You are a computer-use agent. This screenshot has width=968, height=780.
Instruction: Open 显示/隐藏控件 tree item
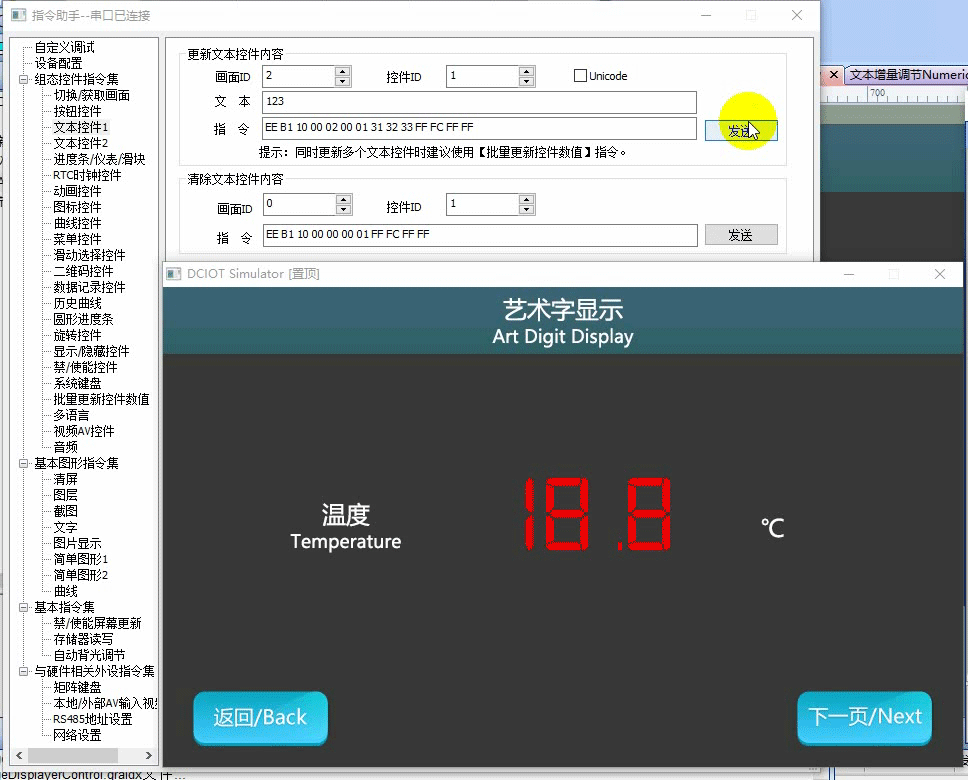[91, 351]
